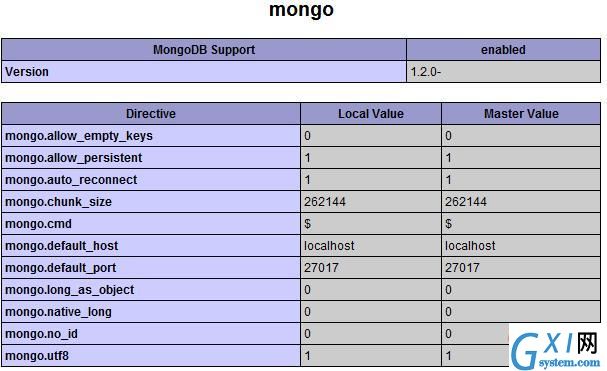Viewport: 607px width, 371px height.
Task: Click the Master Value column header
Action: coord(521,113)
